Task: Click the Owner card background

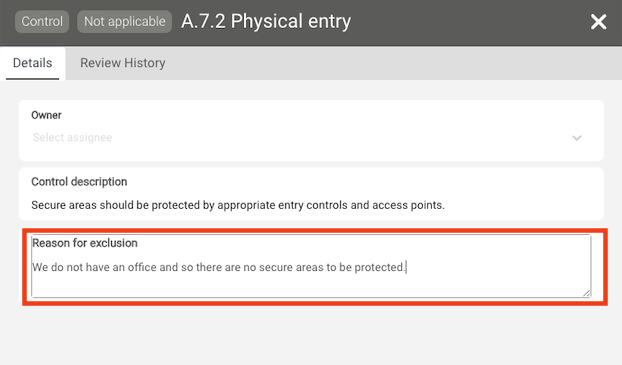Action: [311, 131]
